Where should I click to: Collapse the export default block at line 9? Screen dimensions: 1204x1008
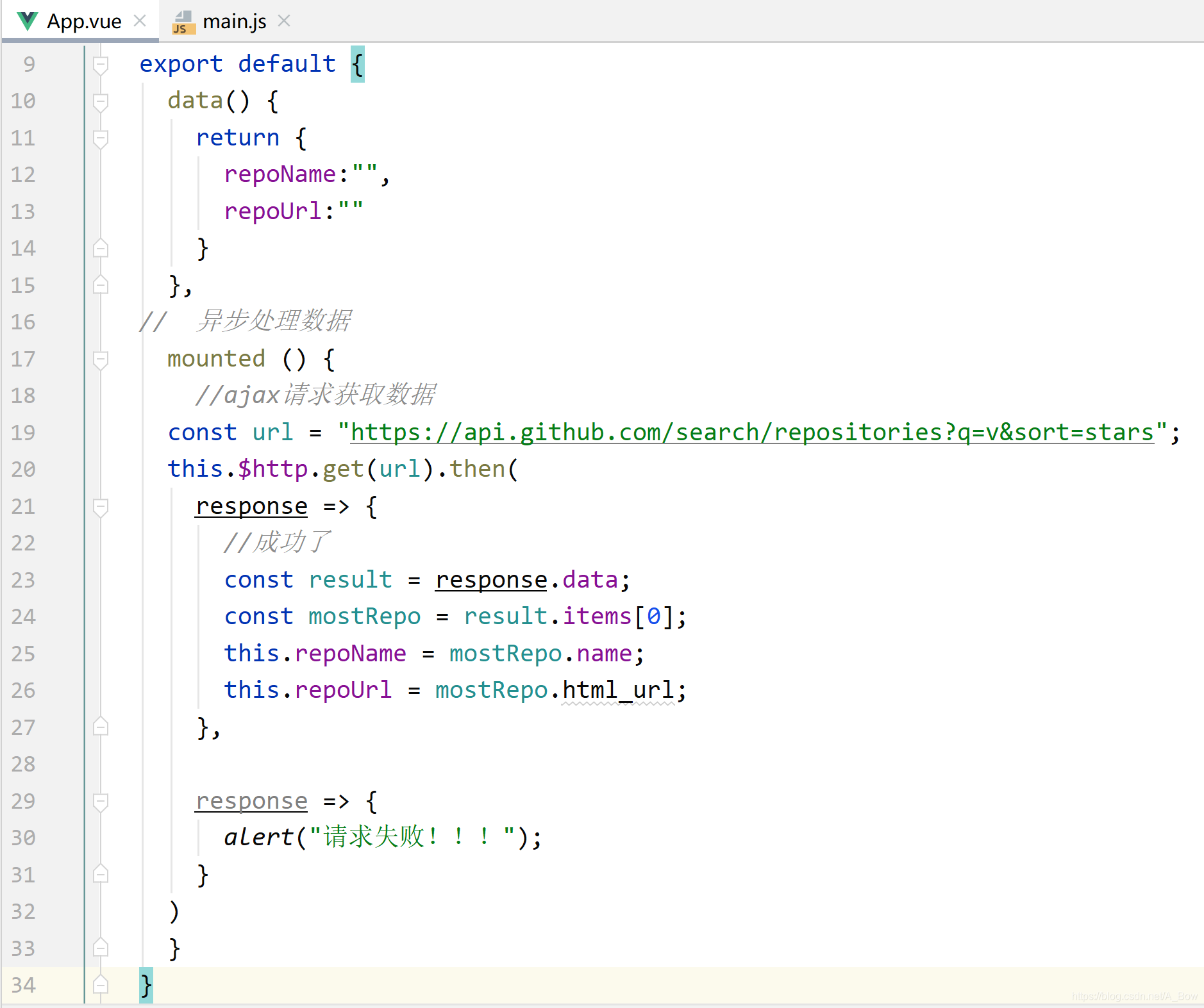pyautogui.click(x=101, y=65)
